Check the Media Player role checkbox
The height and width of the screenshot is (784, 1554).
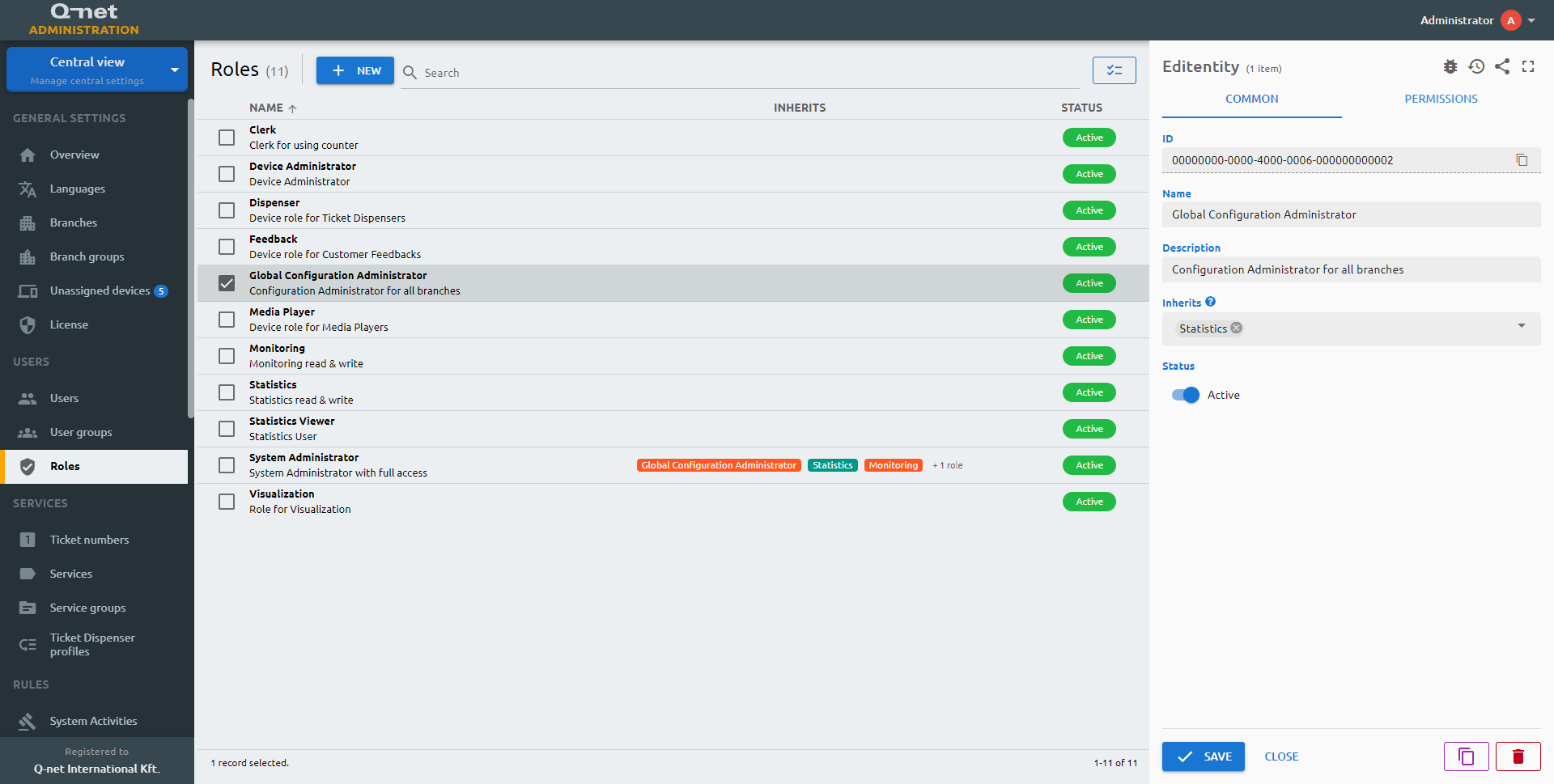227,320
